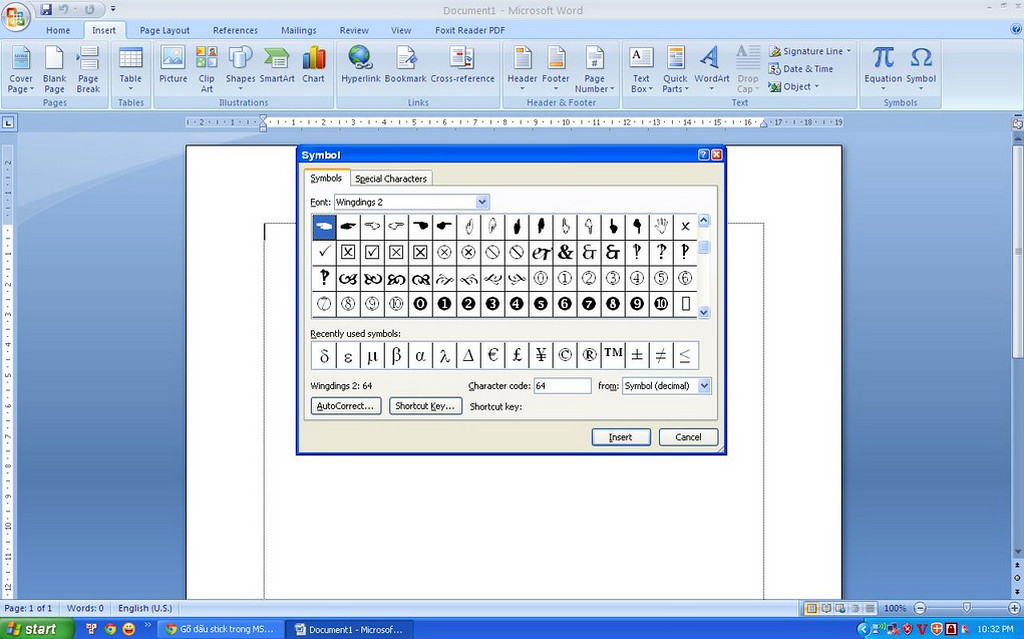Open the Page Layout ribbon tab
The height and width of the screenshot is (639, 1024).
pos(164,30)
